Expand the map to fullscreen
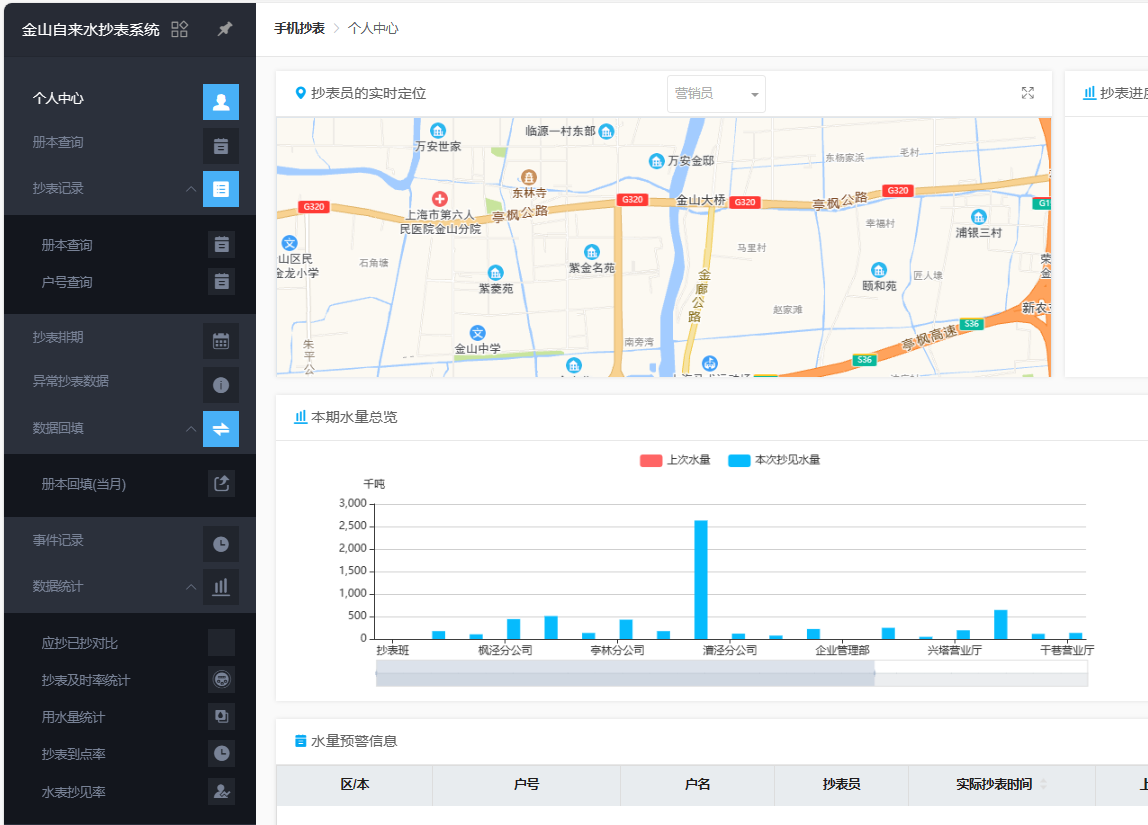Image resolution: width=1148 pixels, height=825 pixels. (x=1027, y=93)
